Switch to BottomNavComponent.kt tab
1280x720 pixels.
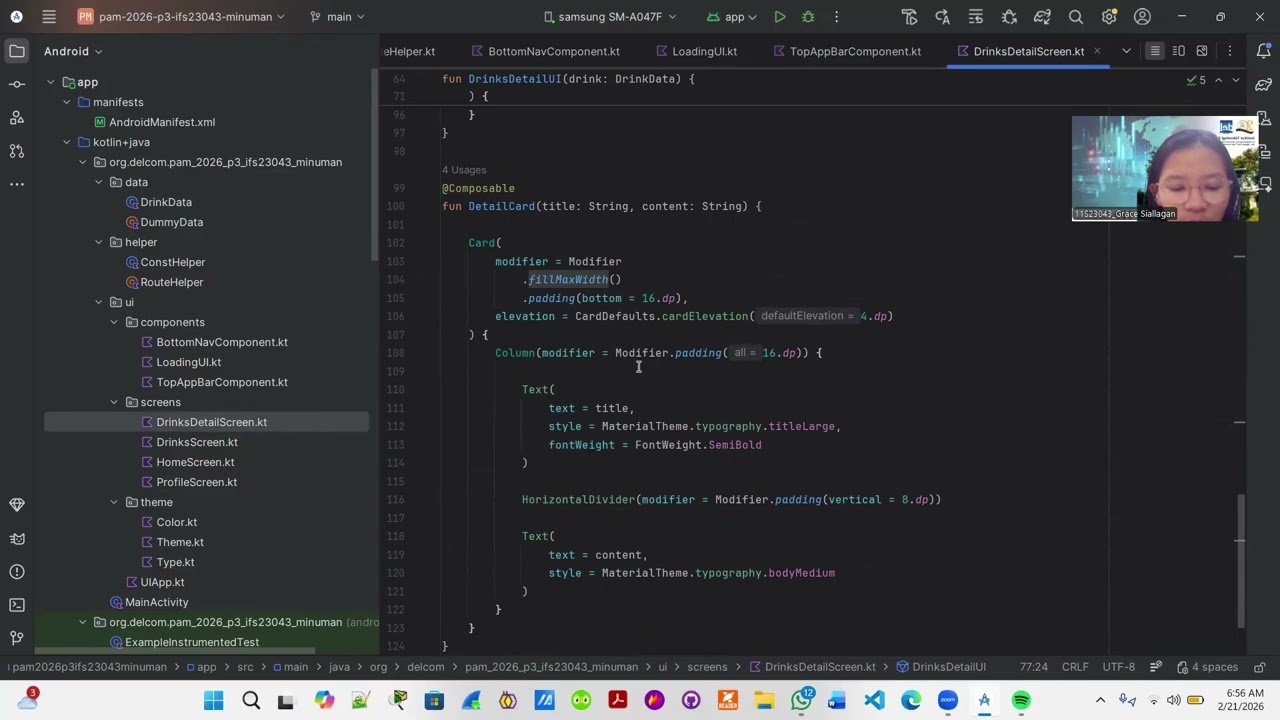(544, 51)
